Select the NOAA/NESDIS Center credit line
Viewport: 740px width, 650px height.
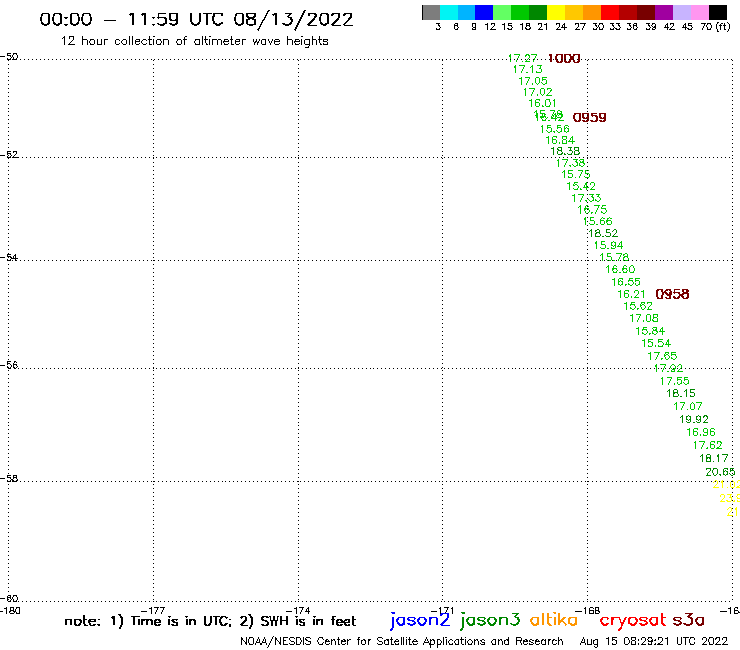point(402,642)
